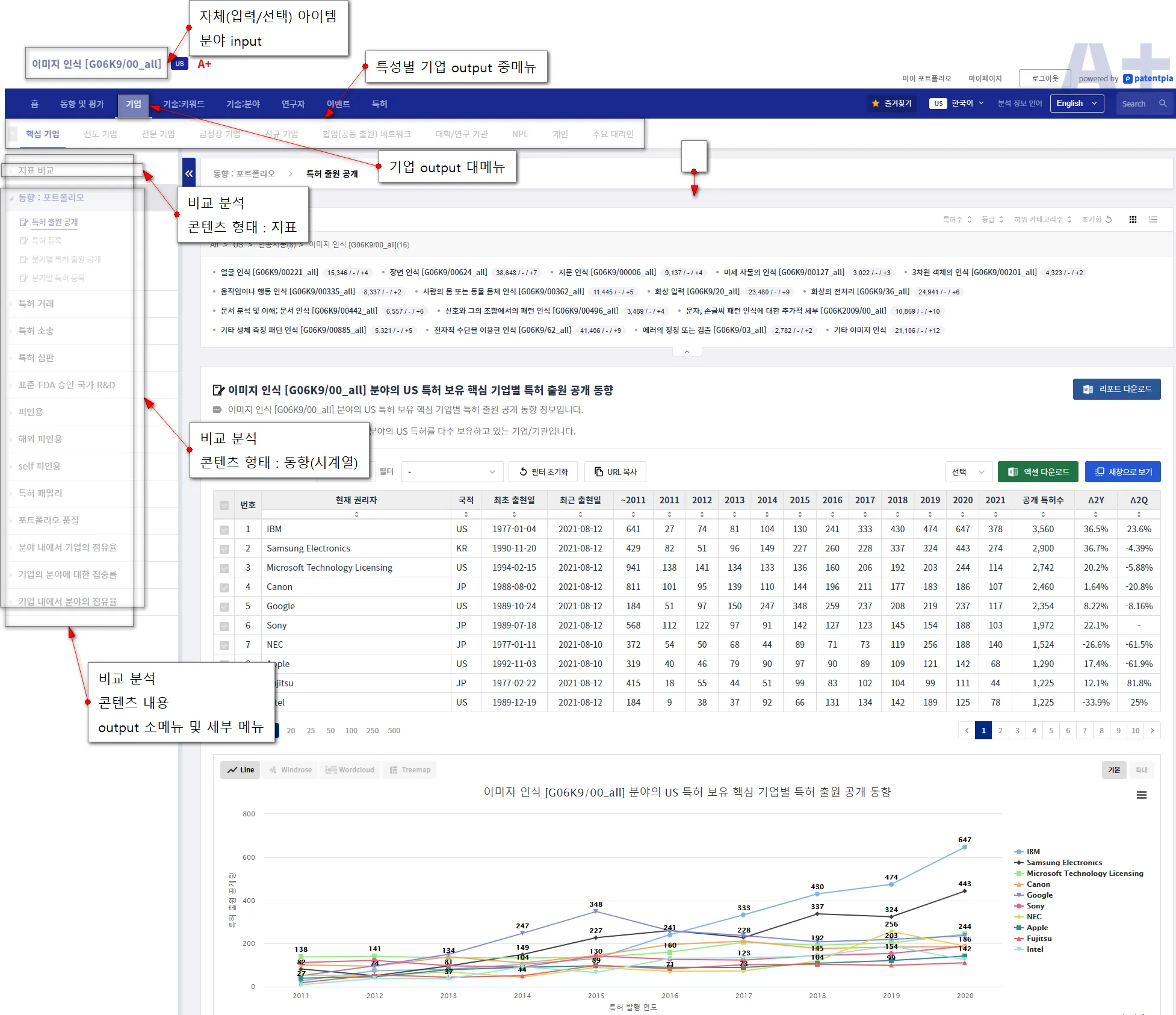The width and height of the screenshot is (1176, 1015).
Task: Toggle select-all checkbox in table header
Action: point(224,505)
